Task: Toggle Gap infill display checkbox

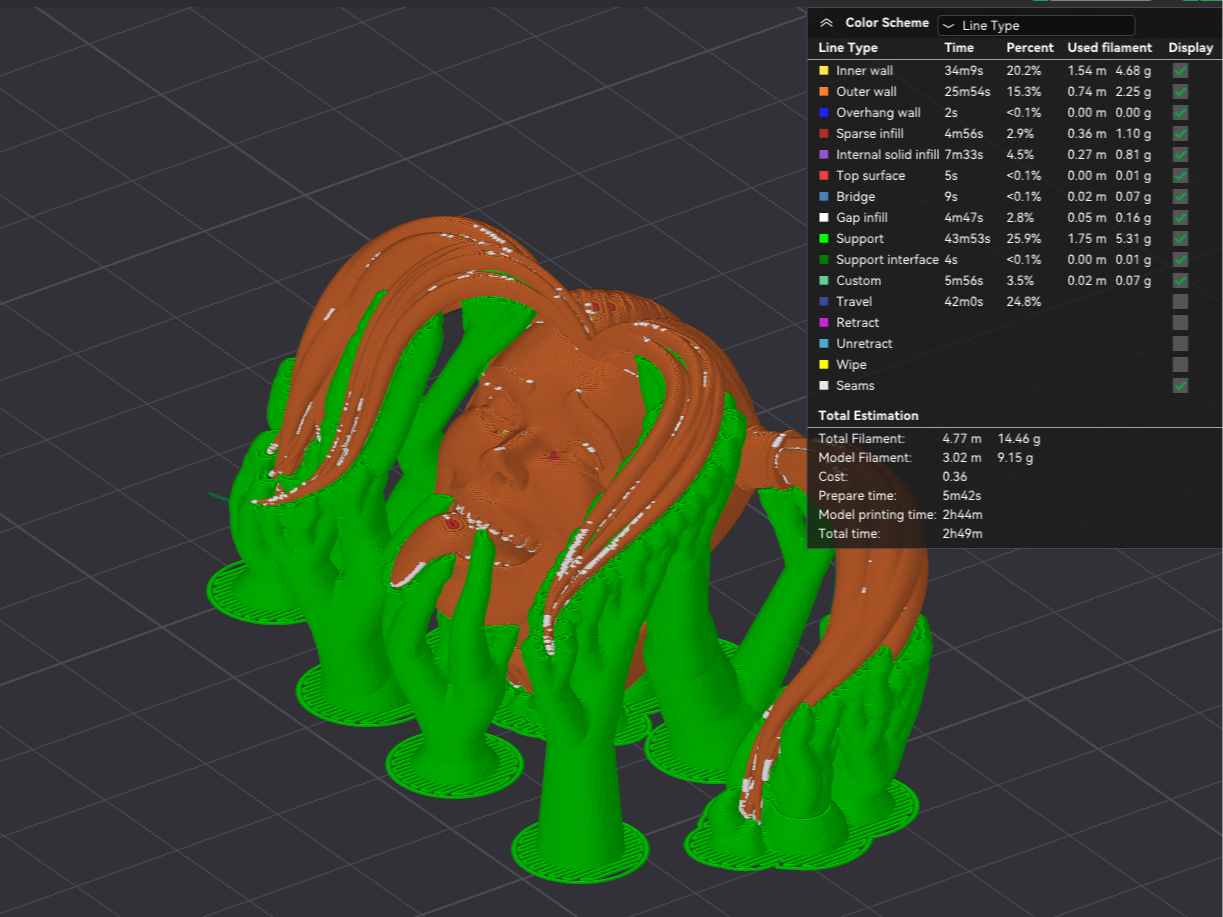Action: [1180, 217]
